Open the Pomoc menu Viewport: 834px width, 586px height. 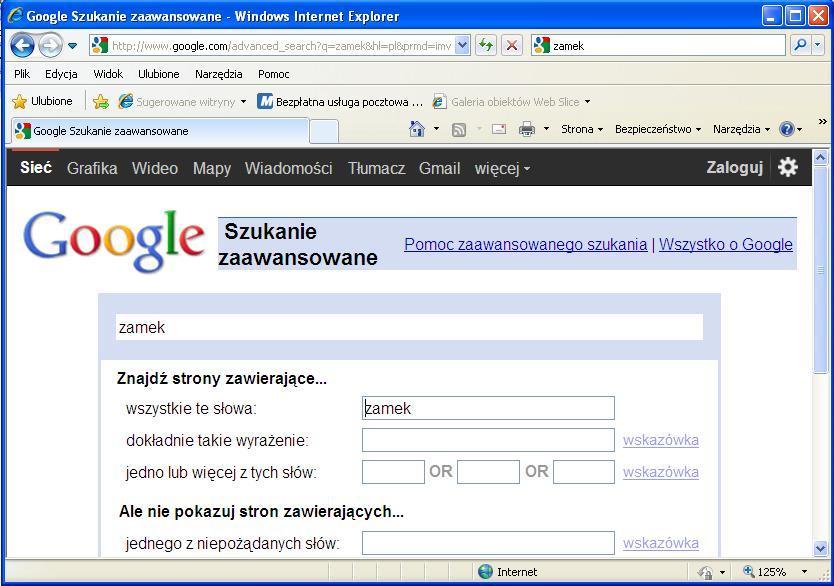[x=273, y=74]
